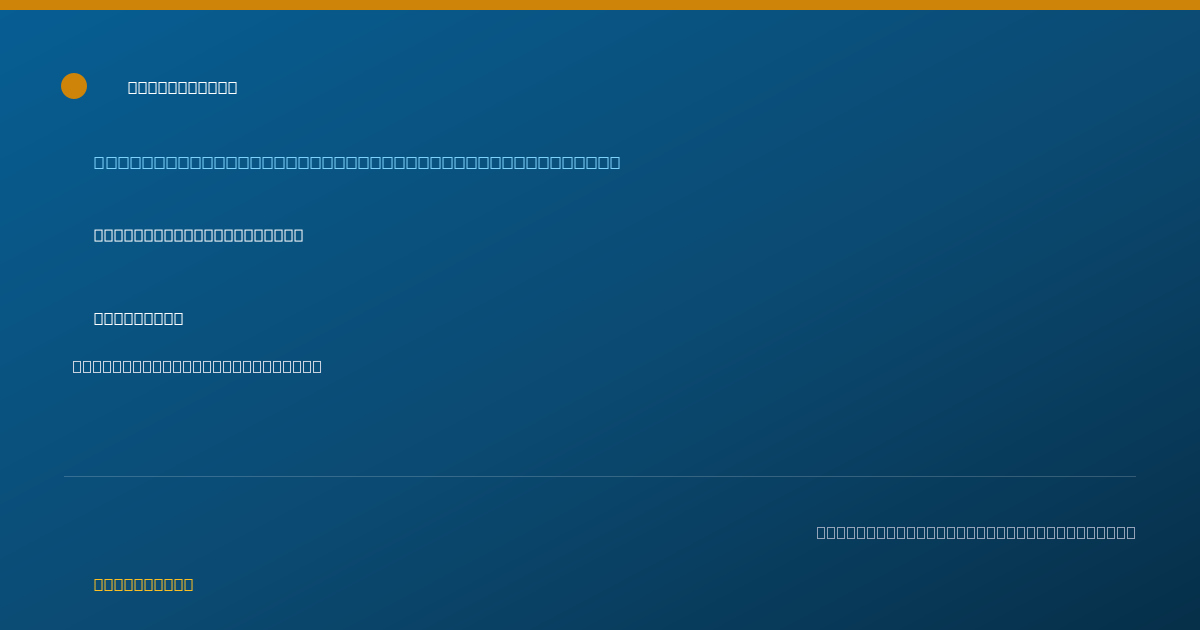
Task: Open the golden-yellow link at the bottom left
Action: click(x=144, y=584)
